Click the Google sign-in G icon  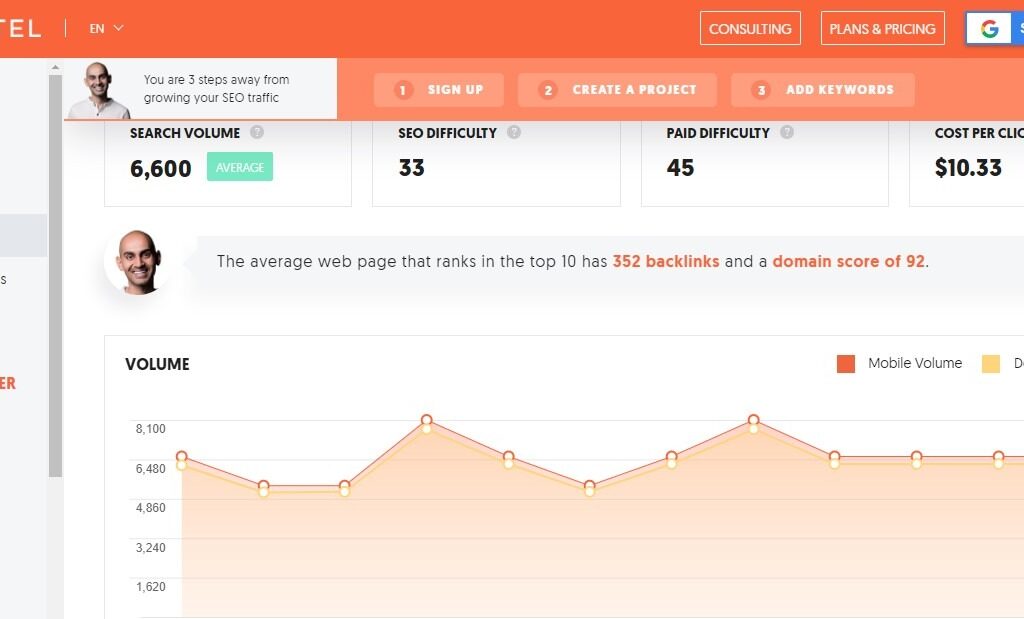click(989, 28)
